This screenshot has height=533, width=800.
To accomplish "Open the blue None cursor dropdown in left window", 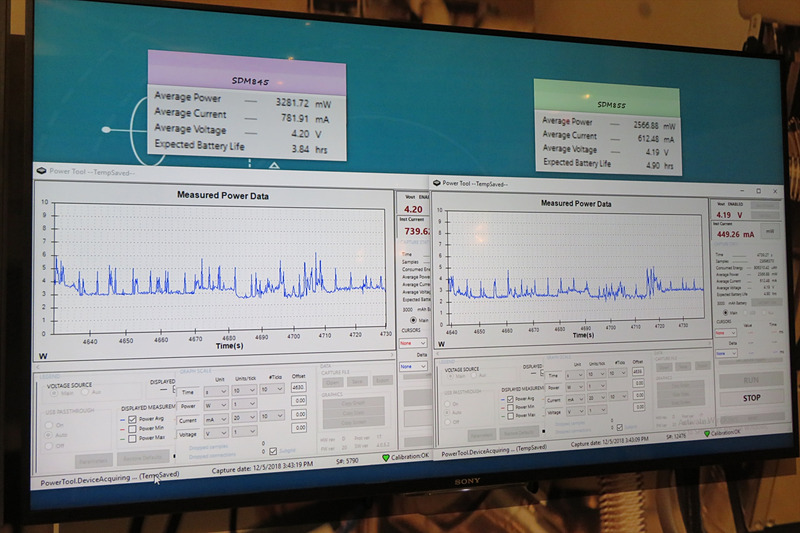I will point(413,366).
